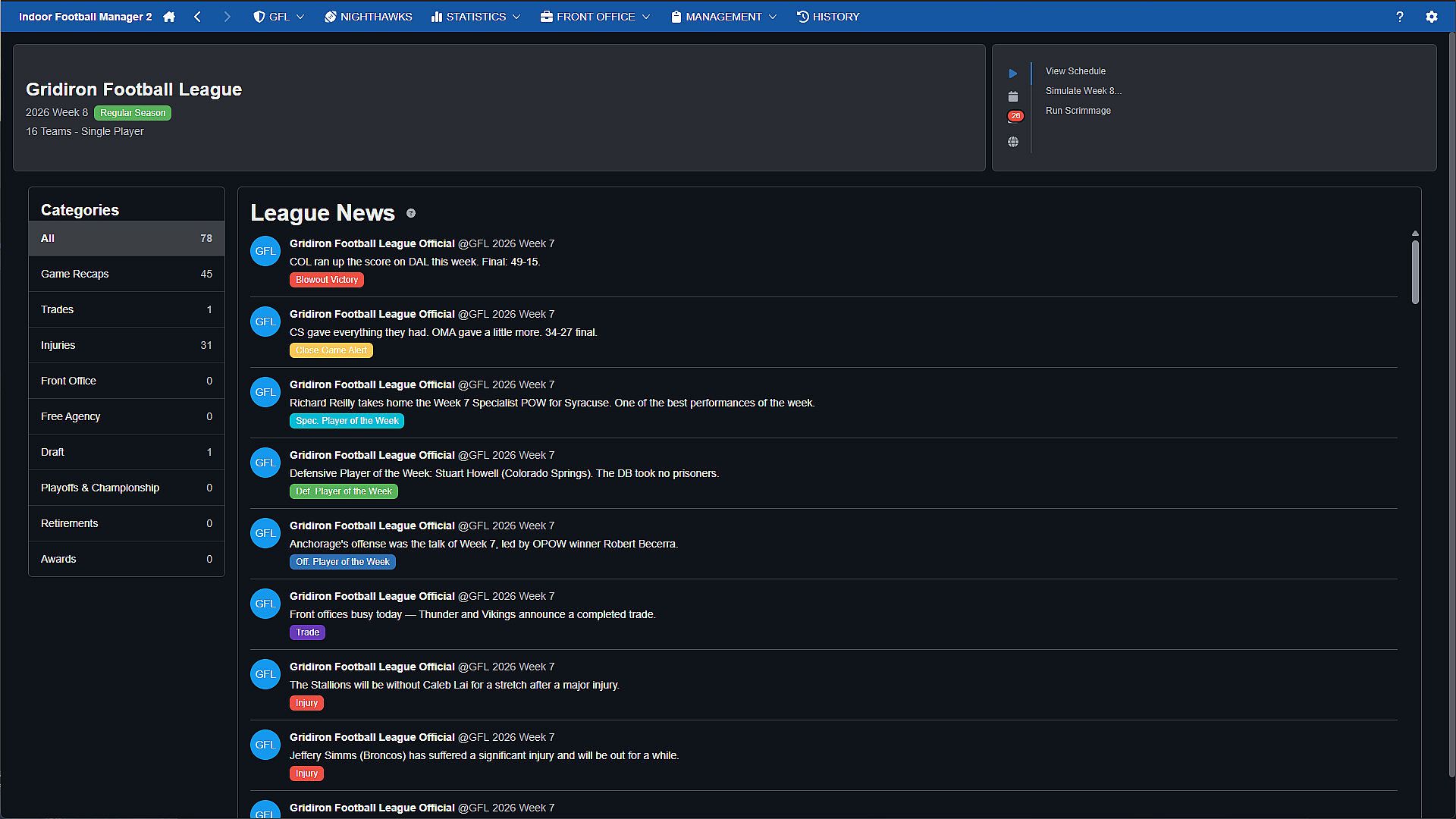Click the Def. Player of the Week tag

coord(344,491)
